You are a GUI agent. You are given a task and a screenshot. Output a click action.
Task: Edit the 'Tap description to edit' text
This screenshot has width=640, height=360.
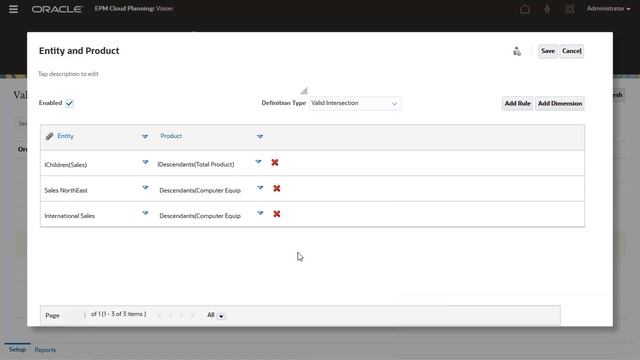(69, 74)
